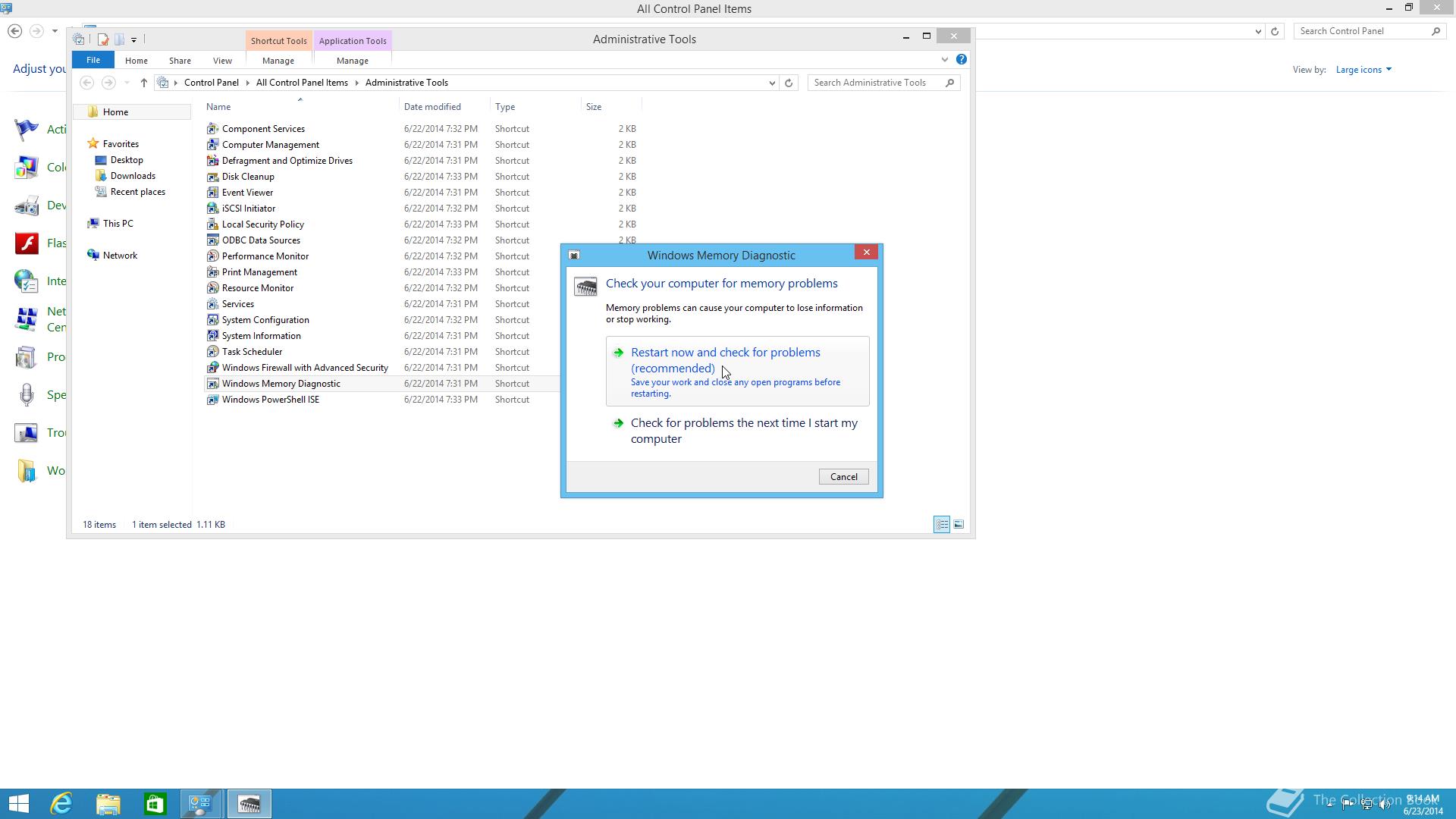Open recent locations dropdown next to forward arrow
This screenshot has width=1456, height=819.
coord(127,83)
